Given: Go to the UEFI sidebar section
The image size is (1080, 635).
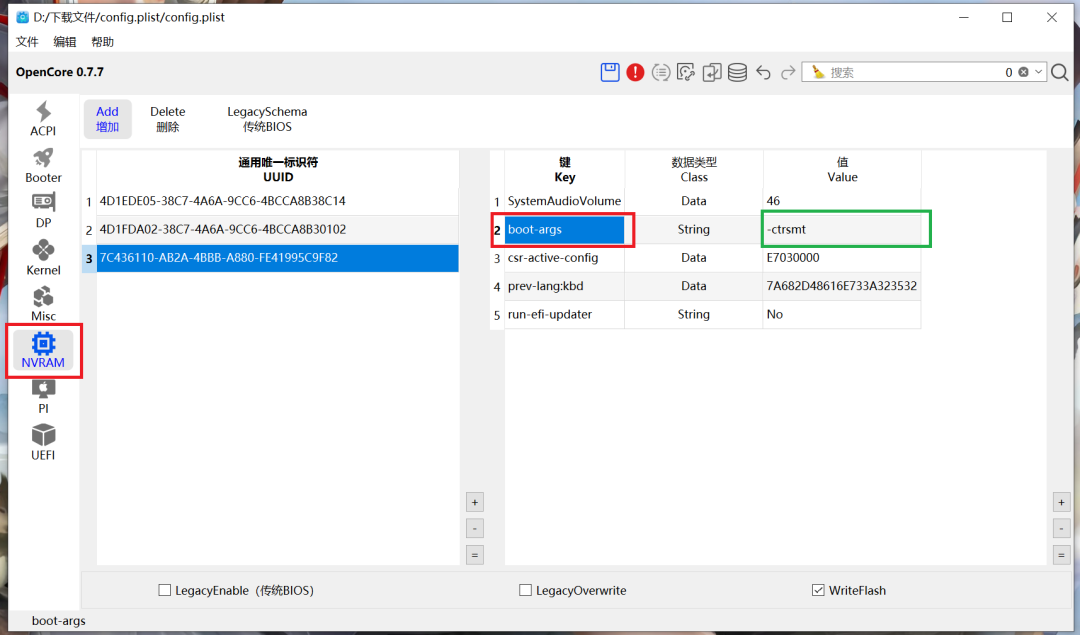Looking at the screenshot, I should tap(43, 442).
